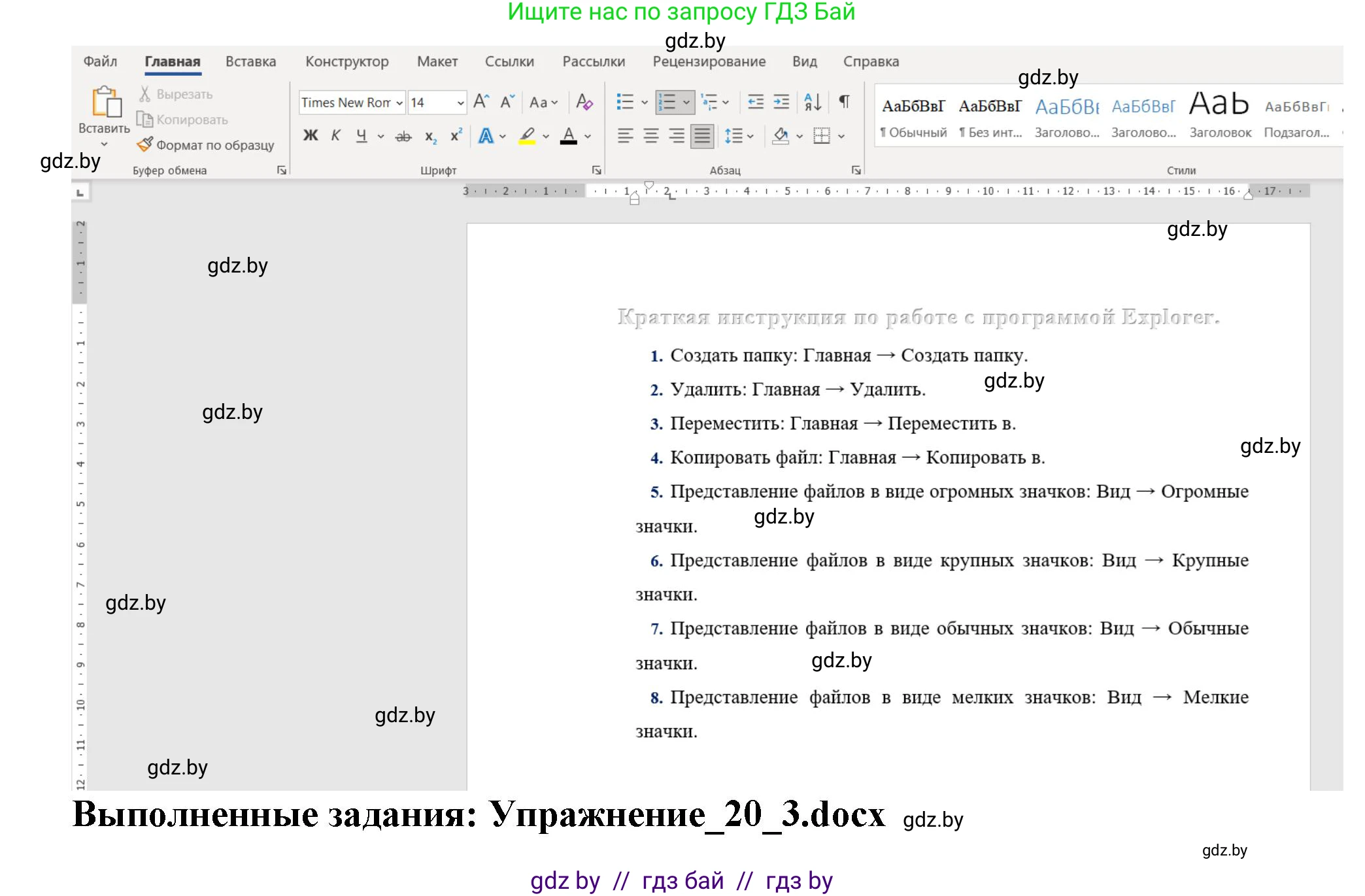This screenshot has width=1365, height=896.
Task: Select the italic К formatting icon
Action: tap(335, 137)
